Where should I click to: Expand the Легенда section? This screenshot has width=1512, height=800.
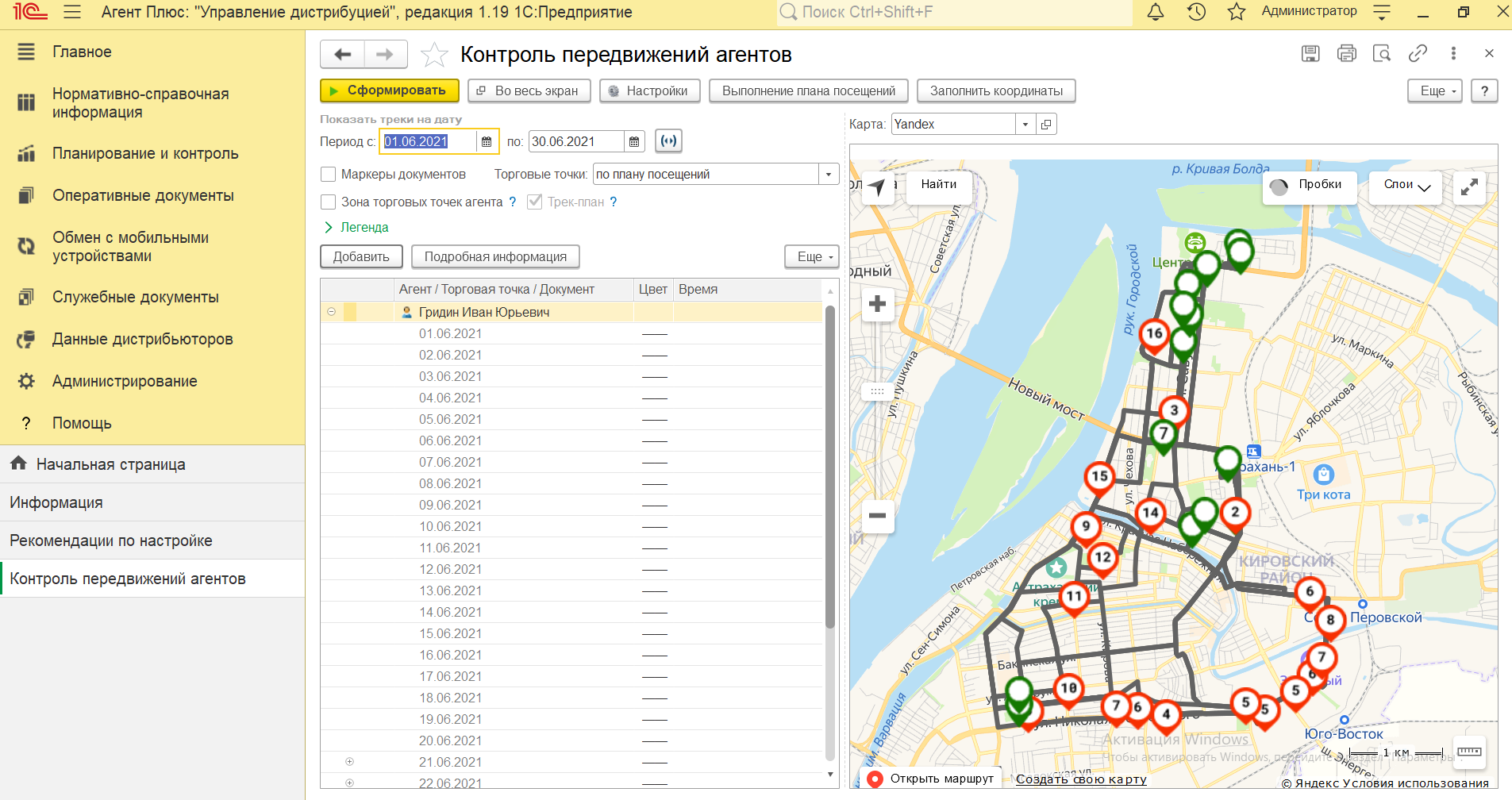(356, 228)
